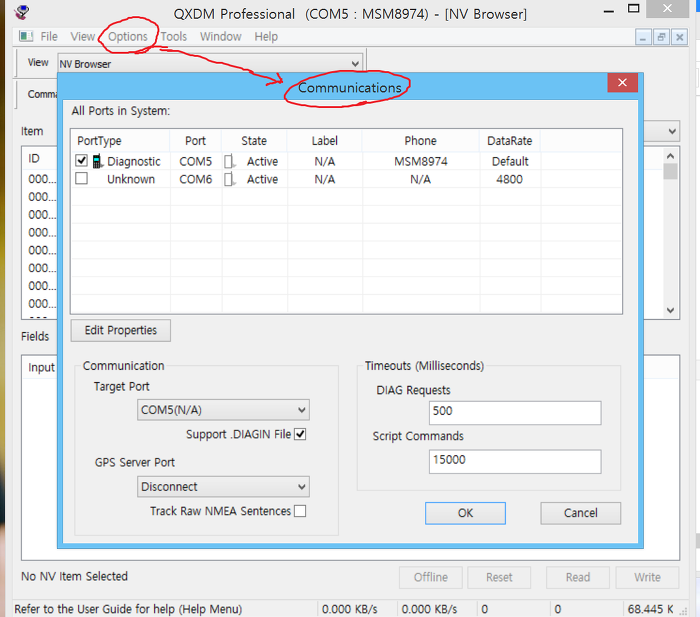Click the NV item list scroll up arrow

670,156
